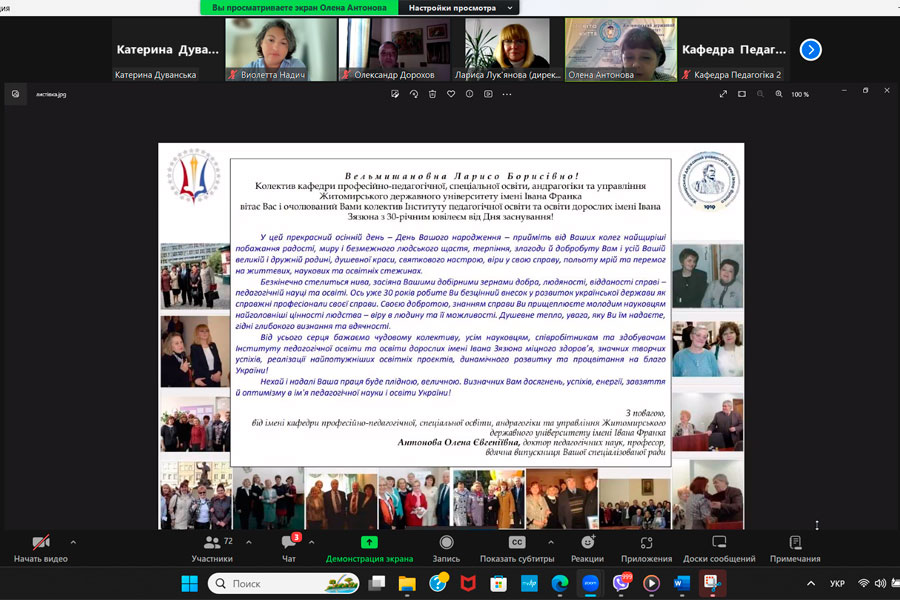Switch the УКР keyboard language

[x=837, y=583]
